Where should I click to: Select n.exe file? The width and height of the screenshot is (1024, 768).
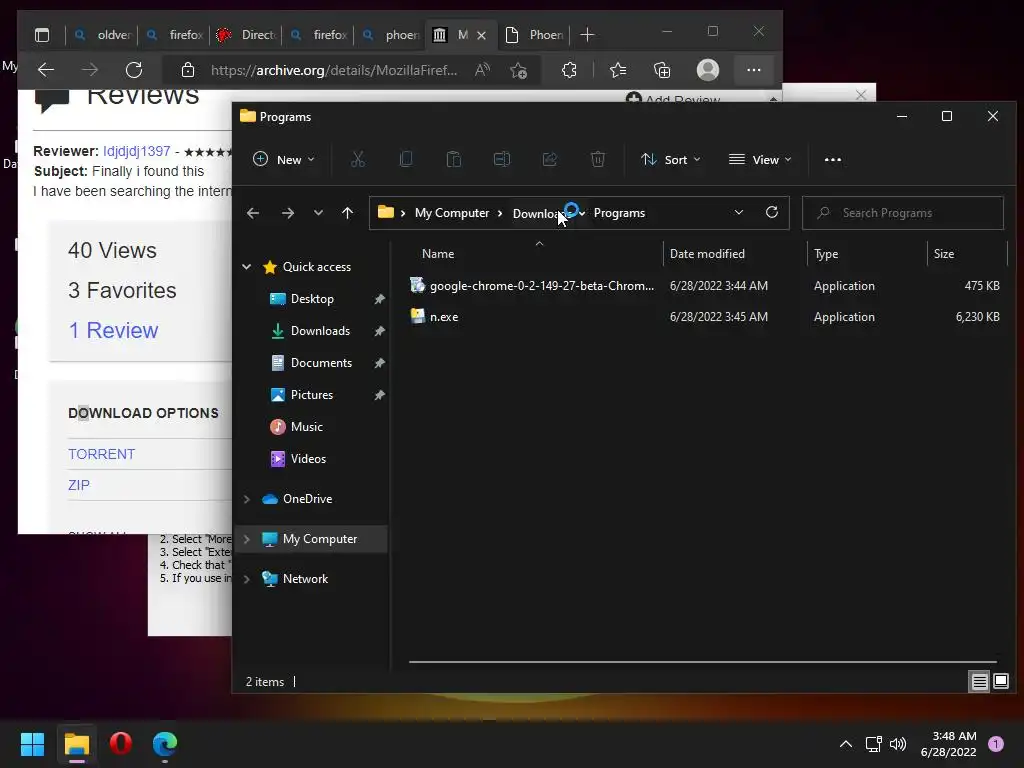444,317
